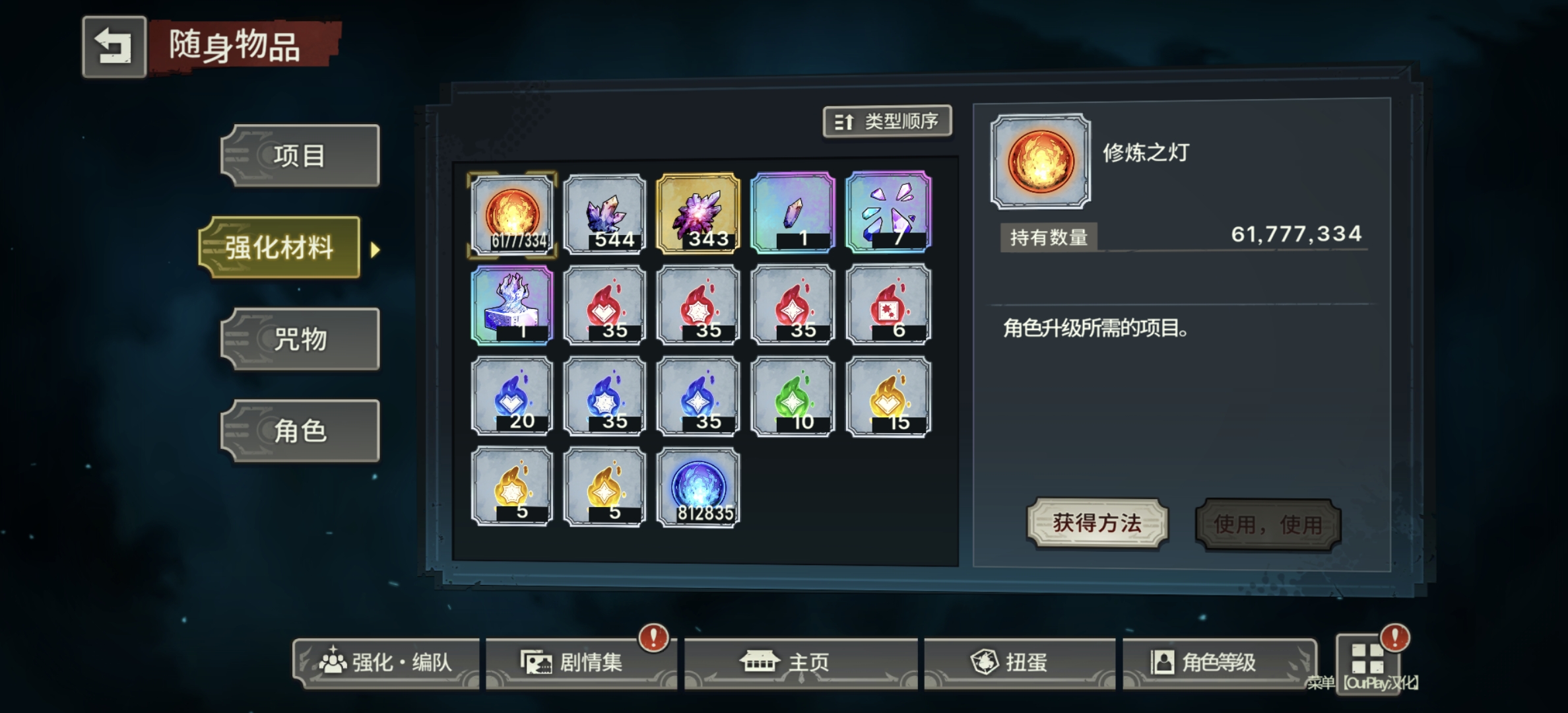Click the arrow beside 强化材料

[x=376, y=250]
